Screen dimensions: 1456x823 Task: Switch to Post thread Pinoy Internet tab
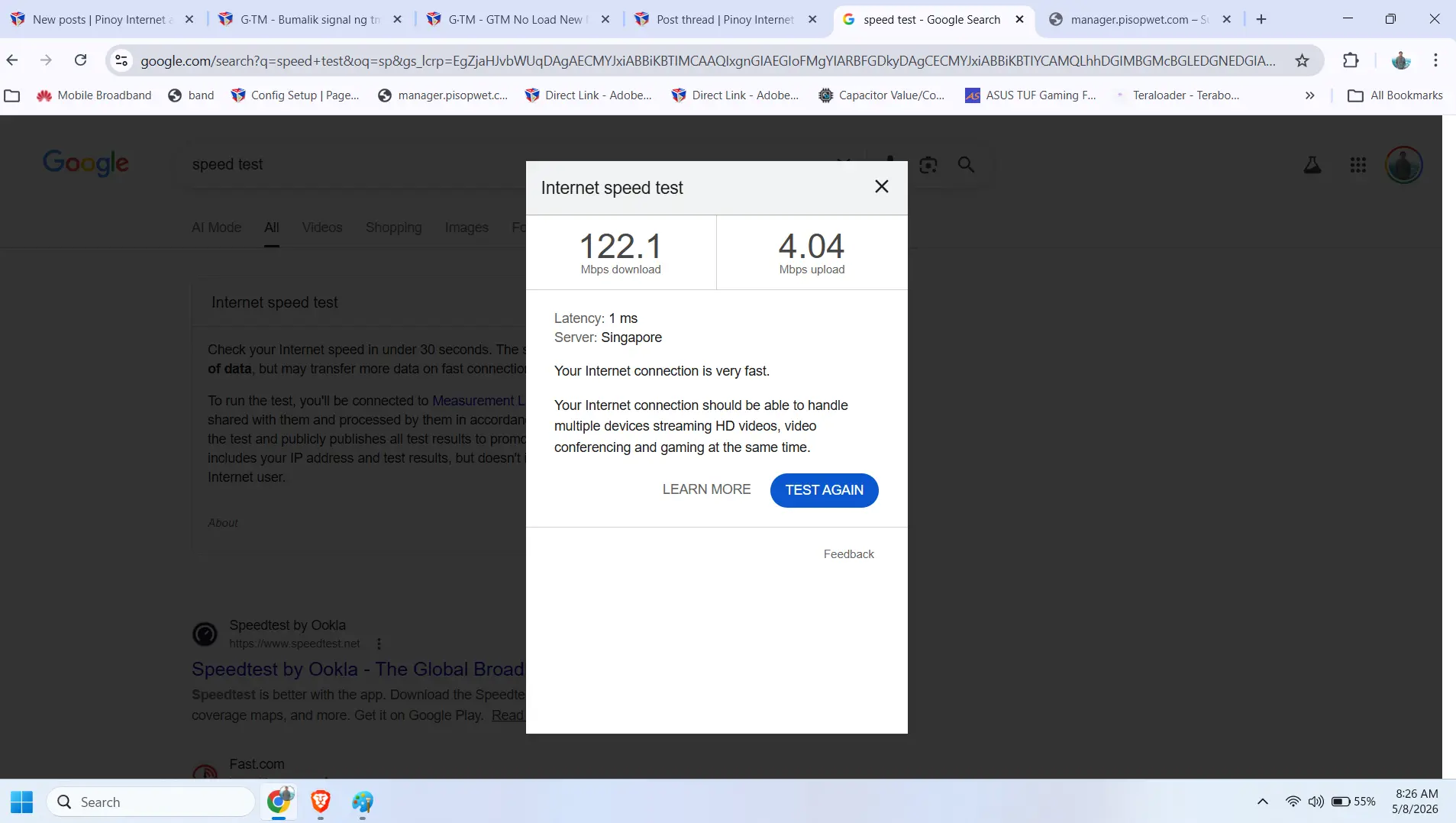coord(724,19)
